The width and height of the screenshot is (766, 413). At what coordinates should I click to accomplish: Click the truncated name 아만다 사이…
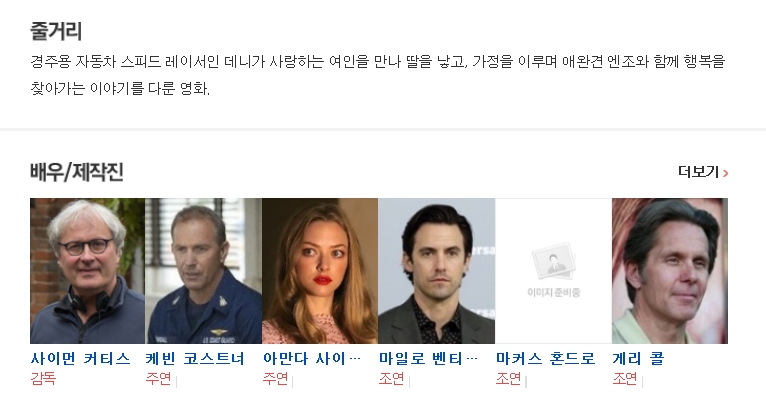(x=312, y=359)
